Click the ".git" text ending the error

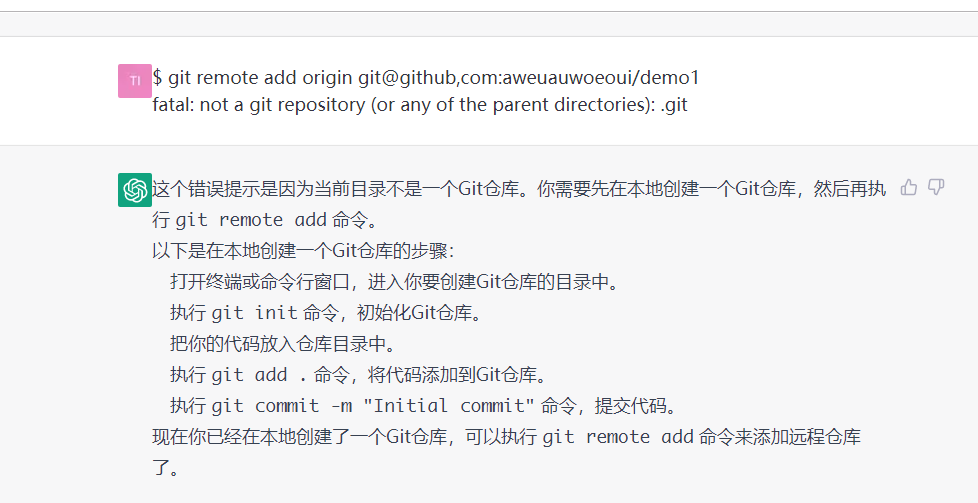point(674,105)
